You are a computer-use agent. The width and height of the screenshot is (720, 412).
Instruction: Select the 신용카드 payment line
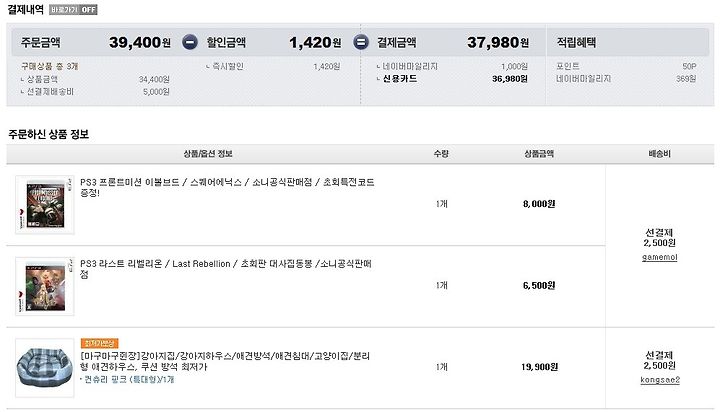coord(452,79)
